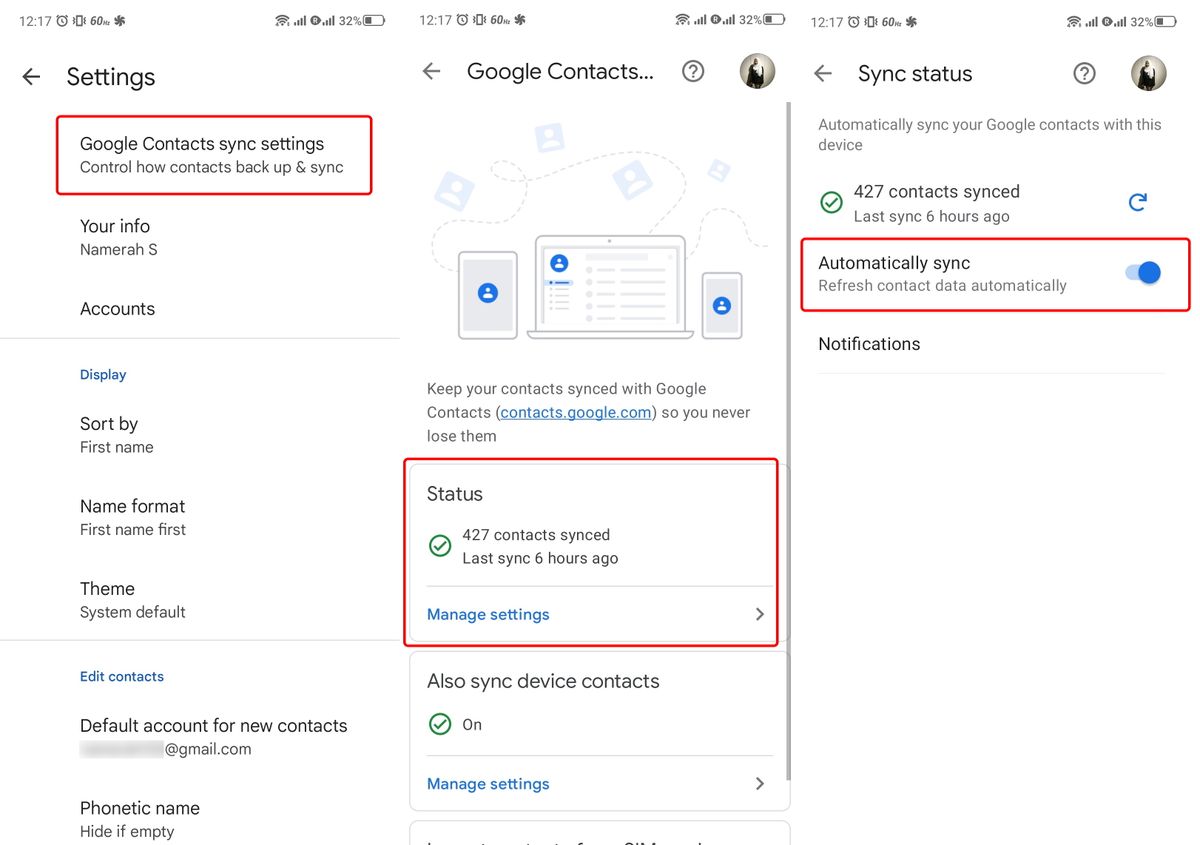
Task: Expand Status card chevron arrow
Action: point(760,614)
